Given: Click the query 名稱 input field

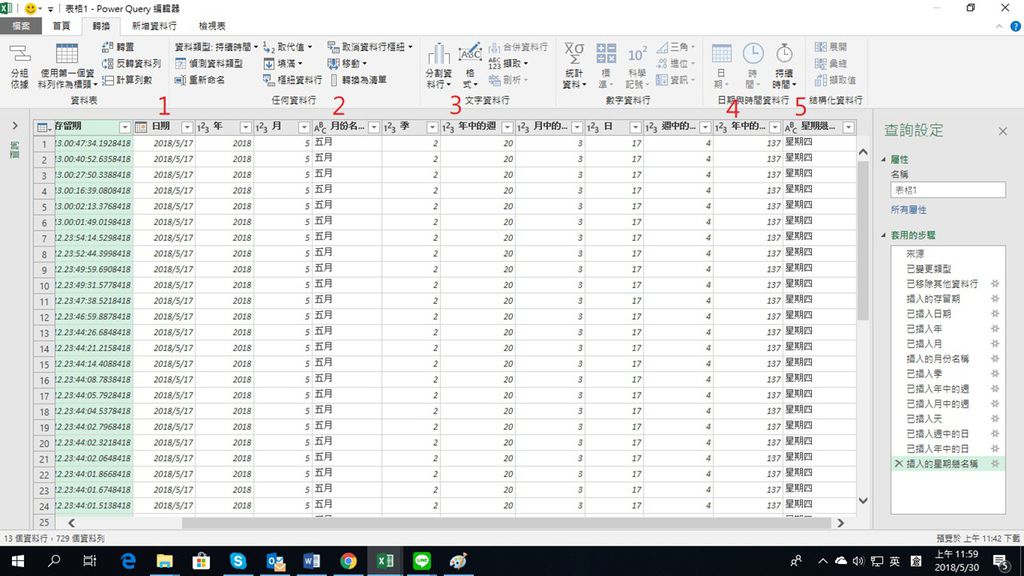Looking at the screenshot, I should (948, 190).
